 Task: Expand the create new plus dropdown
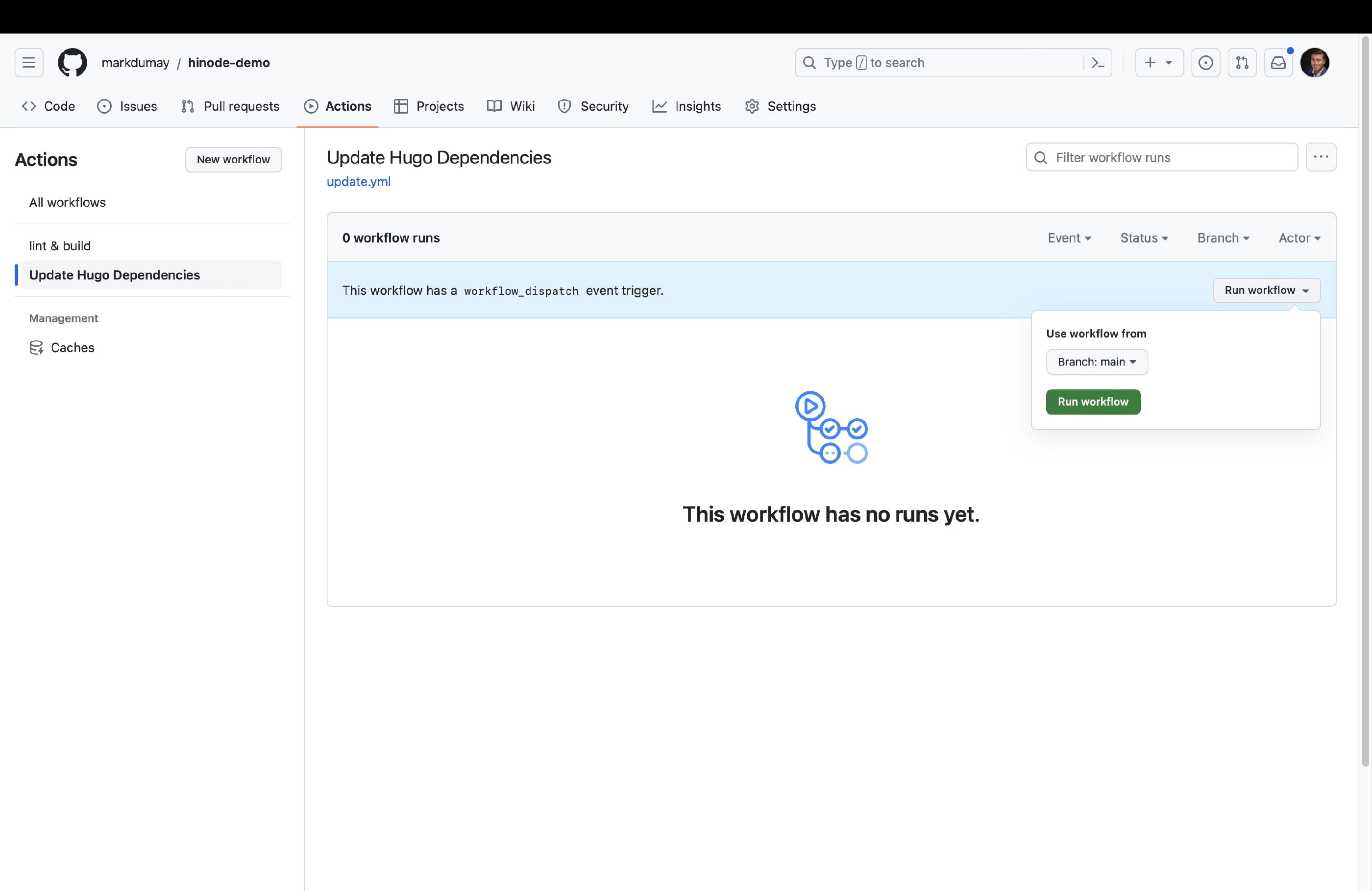click(x=1158, y=62)
